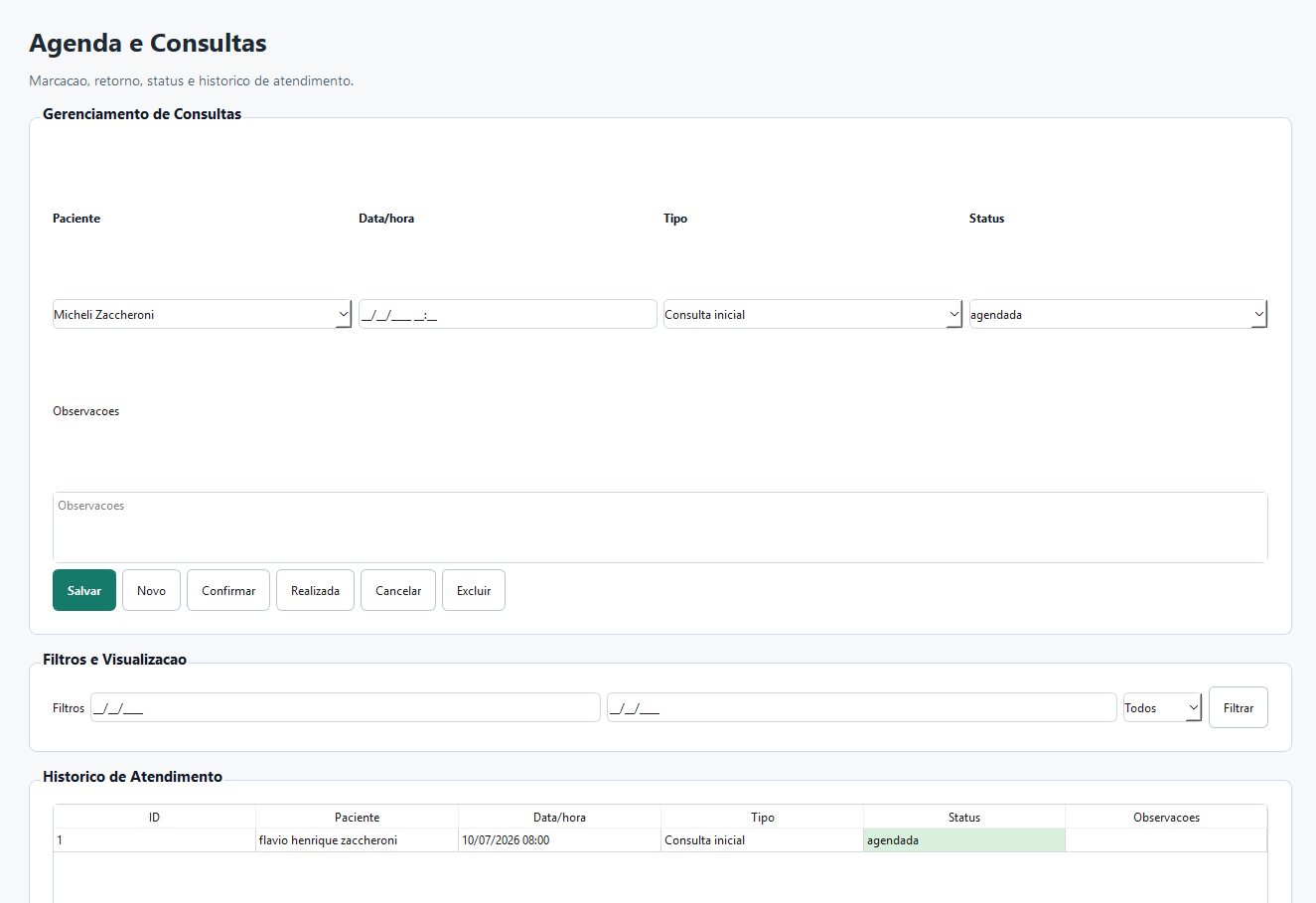The image size is (1316, 903).
Task: Click the Status column header in table
Action: pos(963,817)
